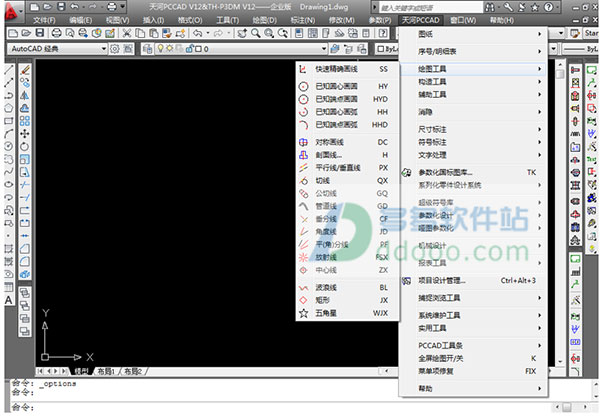The height and width of the screenshot is (417, 600).
Task: Open the Help question mark icon
Action: coord(383,33)
